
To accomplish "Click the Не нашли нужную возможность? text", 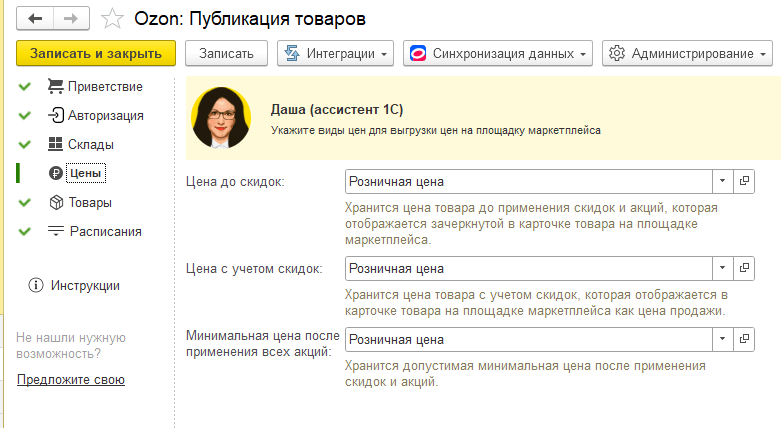I will [71, 345].
